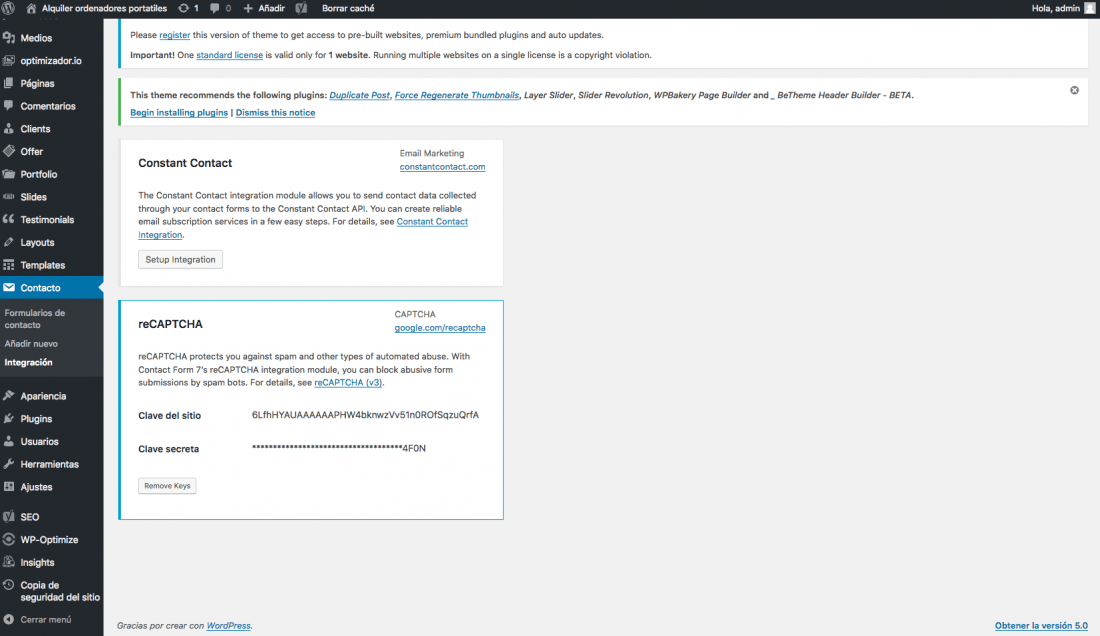This screenshot has height=636, width=1100.
Task: Follow the register link in theme notice
Action: [175, 35]
